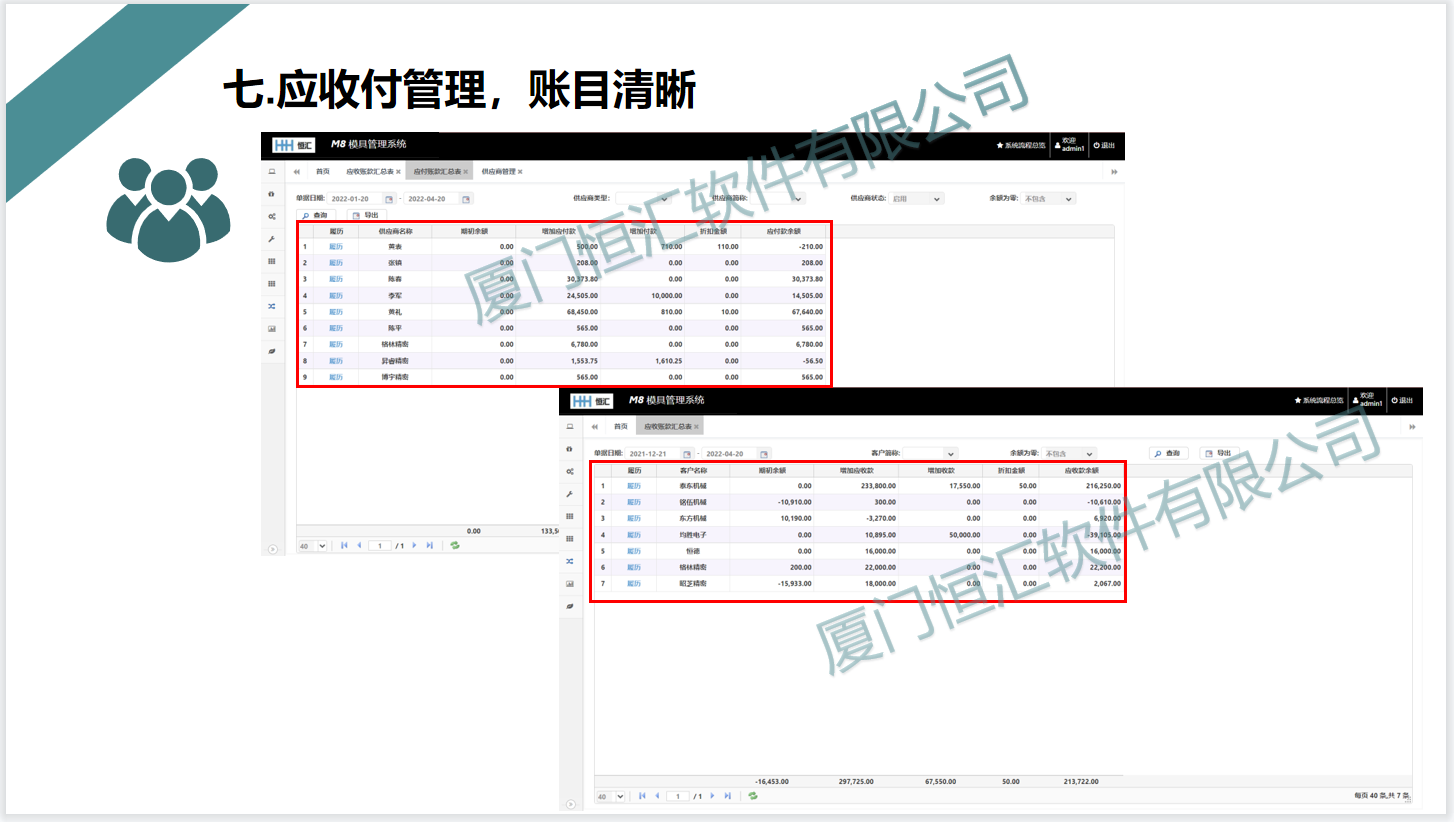This screenshot has width=1454, height=822.
Task: Click monitor icon in upper window sidebar
Action: click(271, 171)
